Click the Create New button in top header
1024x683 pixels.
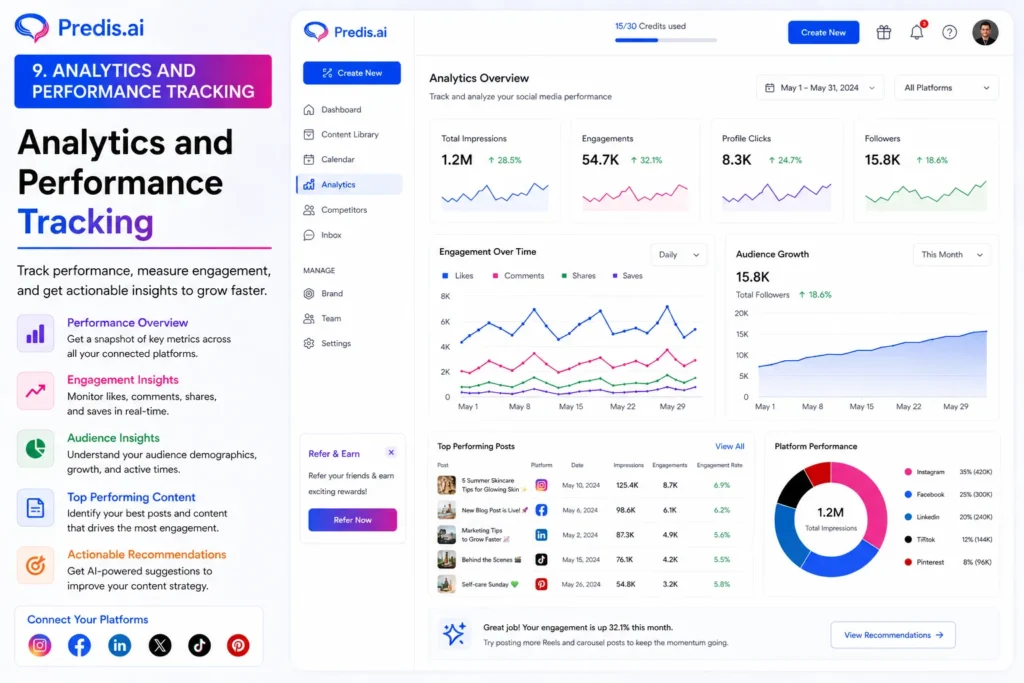824,32
